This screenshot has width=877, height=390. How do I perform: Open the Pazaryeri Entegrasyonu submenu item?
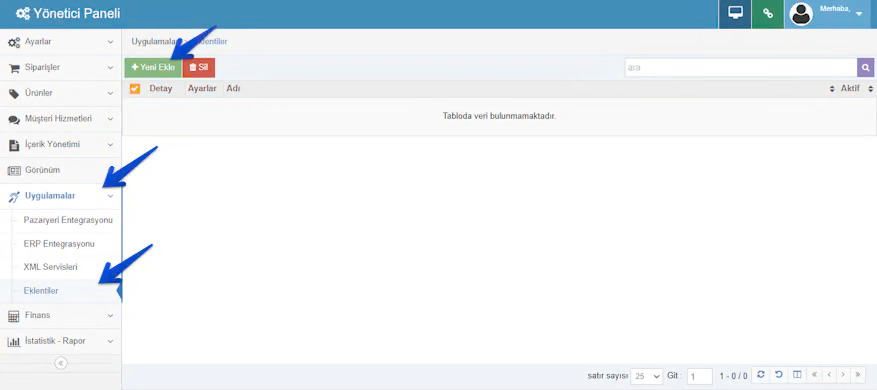tap(68, 220)
